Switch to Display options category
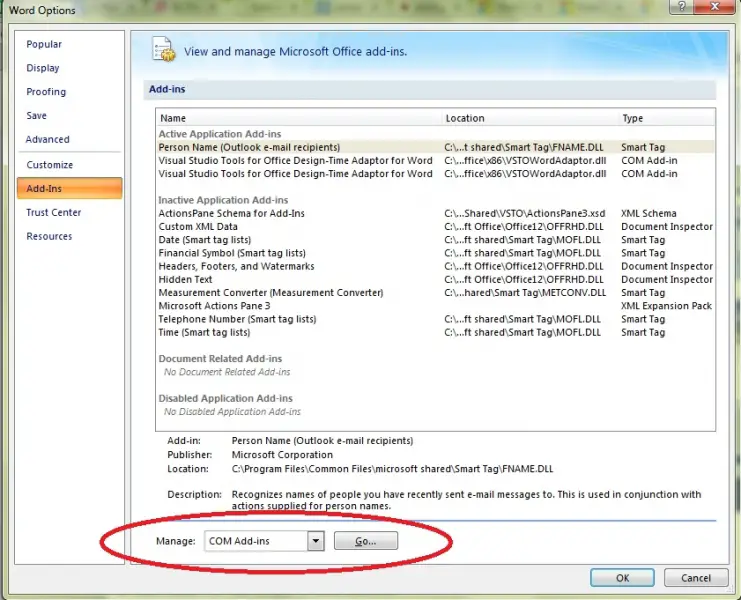Image resolution: width=741 pixels, height=600 pixels. (x=43, y=68)
